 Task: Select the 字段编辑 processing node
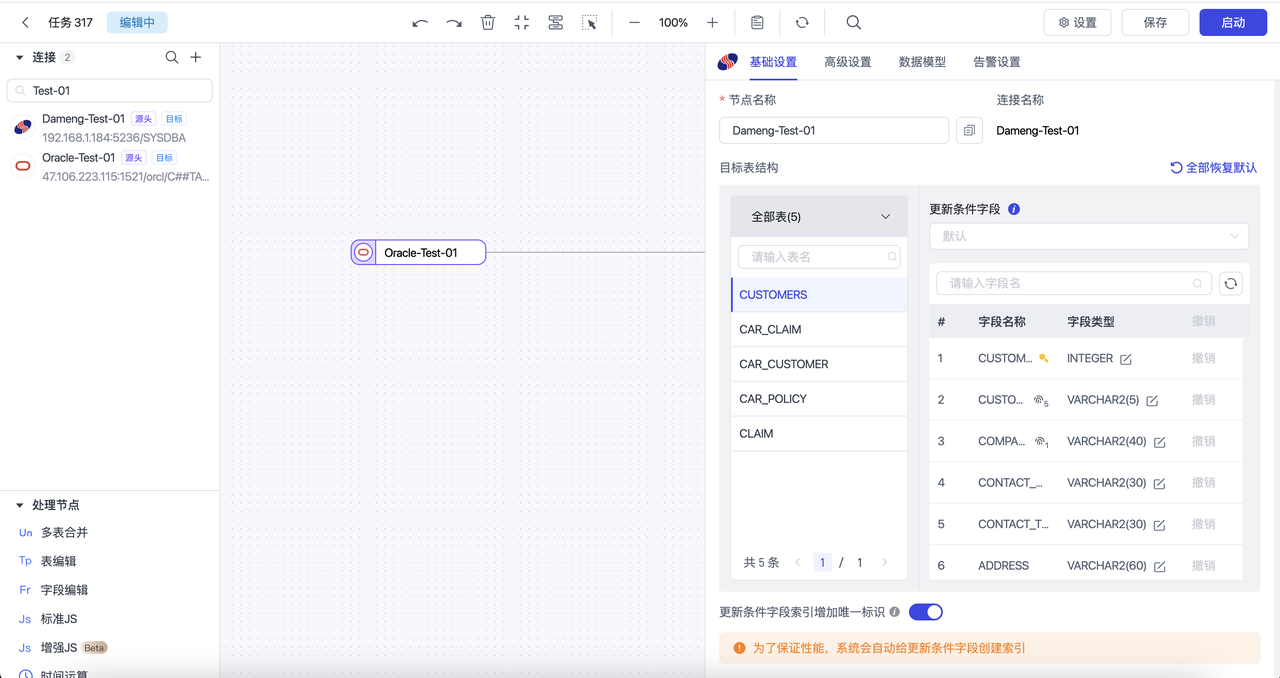point(64,590)
